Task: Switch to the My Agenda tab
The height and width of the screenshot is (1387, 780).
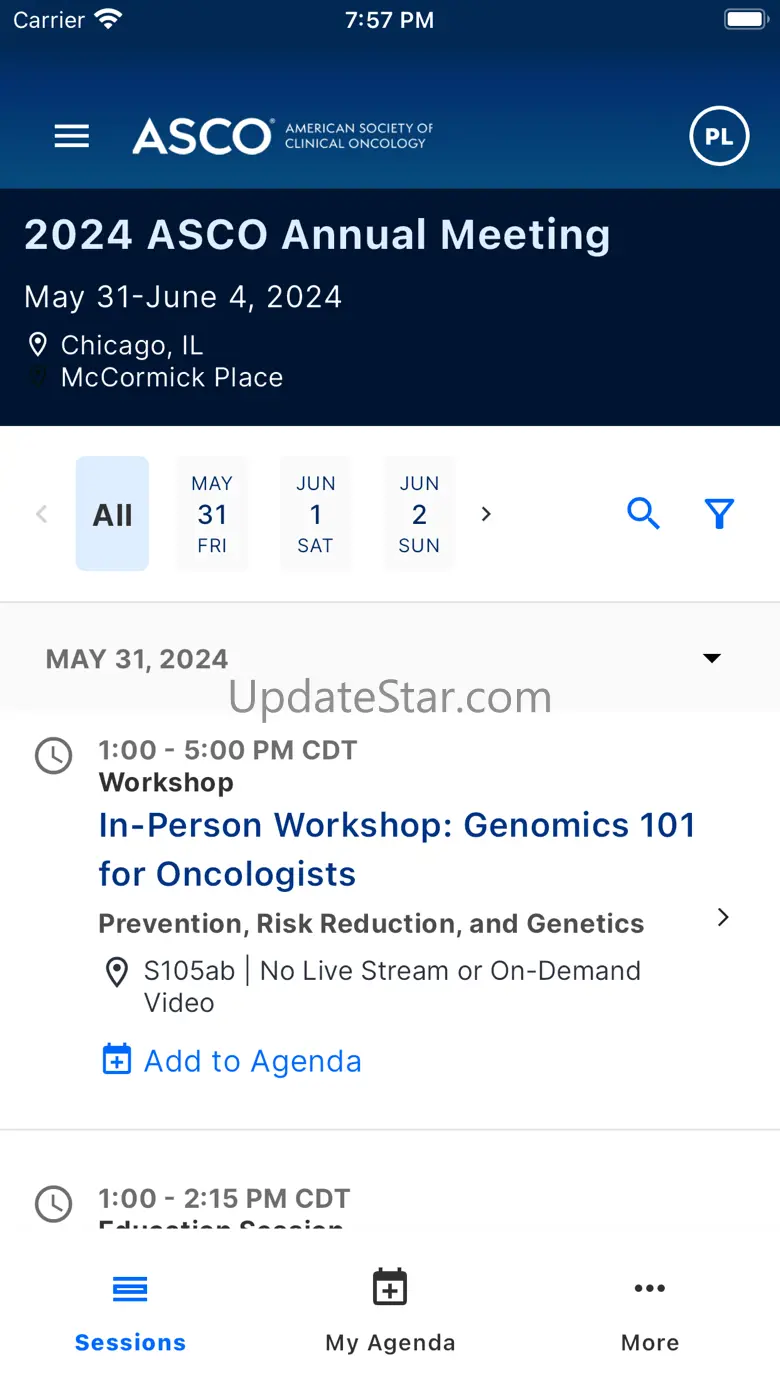Action: click(x=390, y=1309)
